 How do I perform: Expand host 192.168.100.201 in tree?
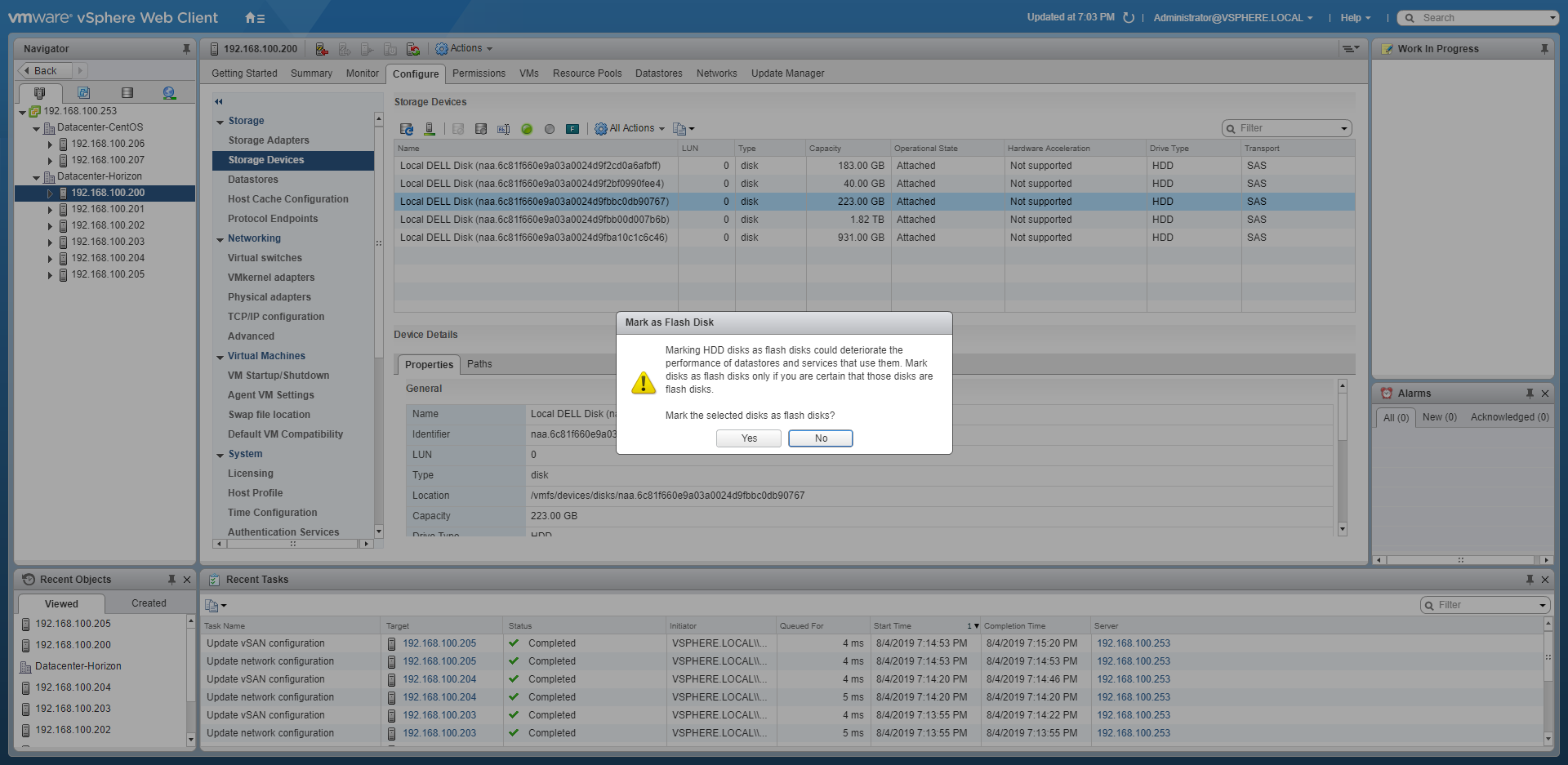[x=50, y=210]
